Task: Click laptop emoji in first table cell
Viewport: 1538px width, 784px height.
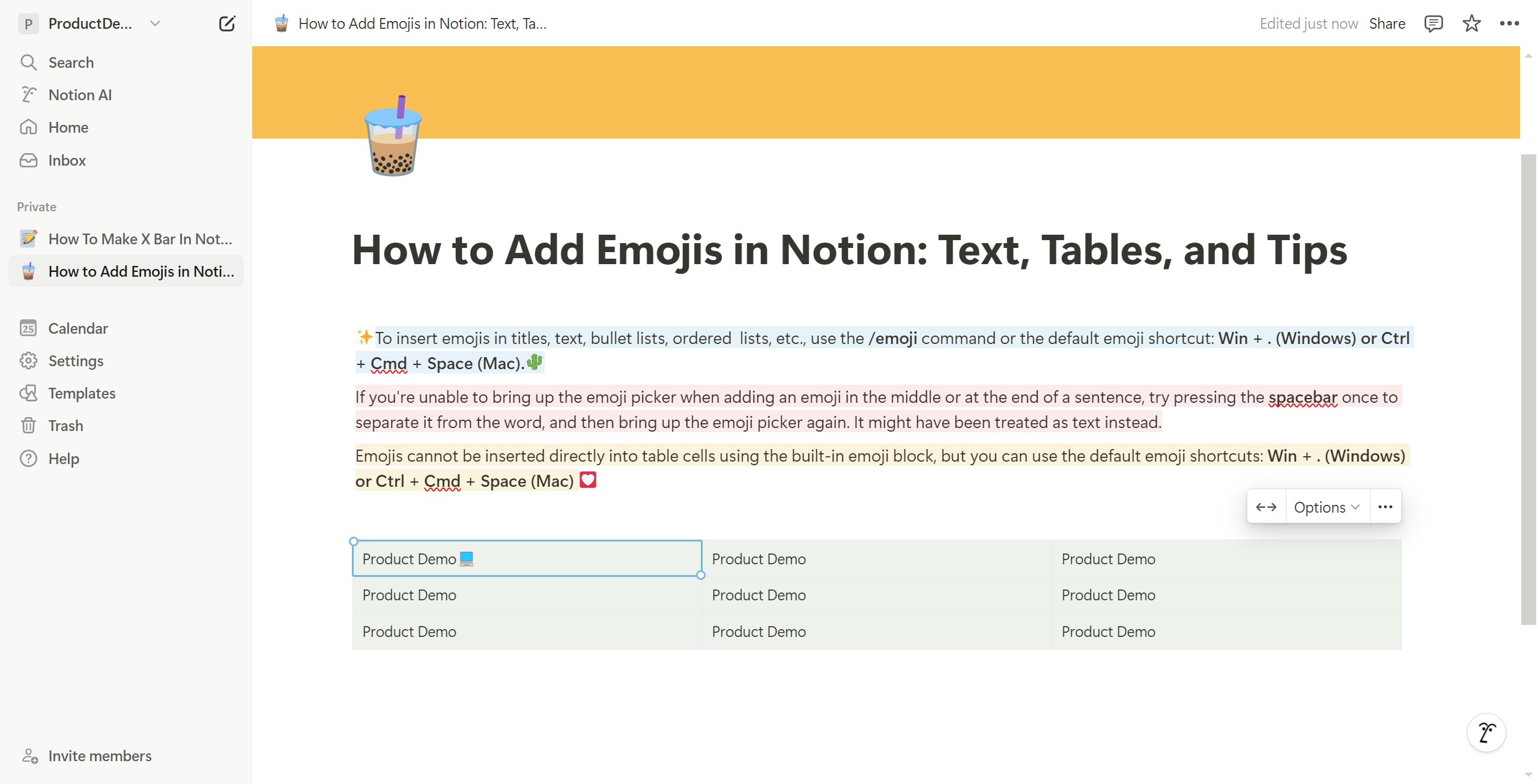Action: pyautogui.click(x=467, y=559)
